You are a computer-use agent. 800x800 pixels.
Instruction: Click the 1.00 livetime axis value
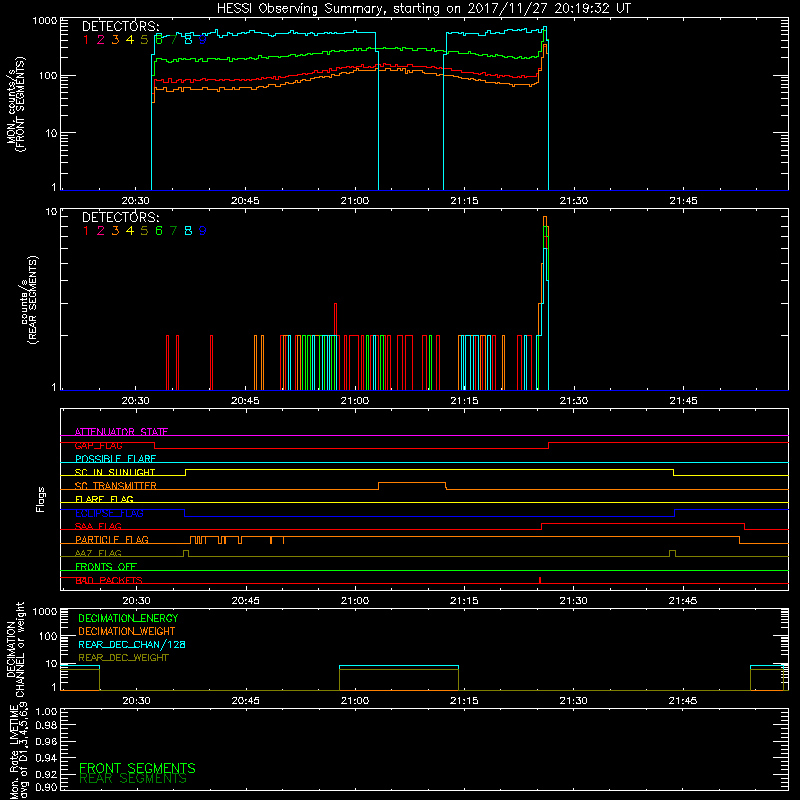tap(46, 711)
